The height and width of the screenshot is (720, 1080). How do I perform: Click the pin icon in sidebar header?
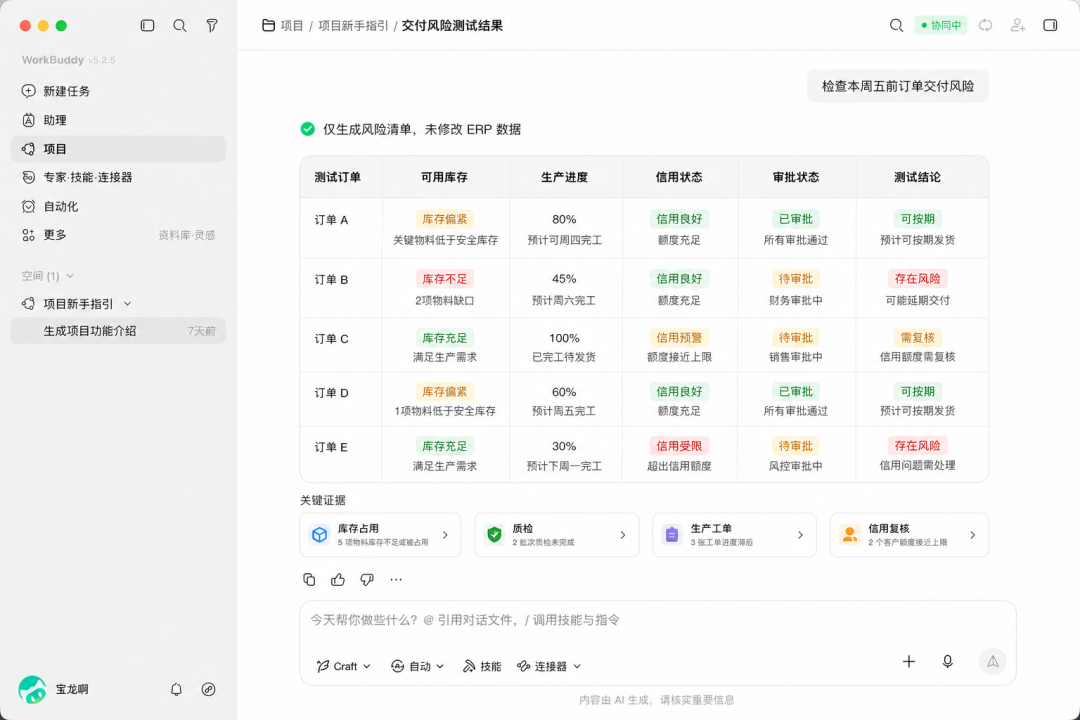(212, 25)
